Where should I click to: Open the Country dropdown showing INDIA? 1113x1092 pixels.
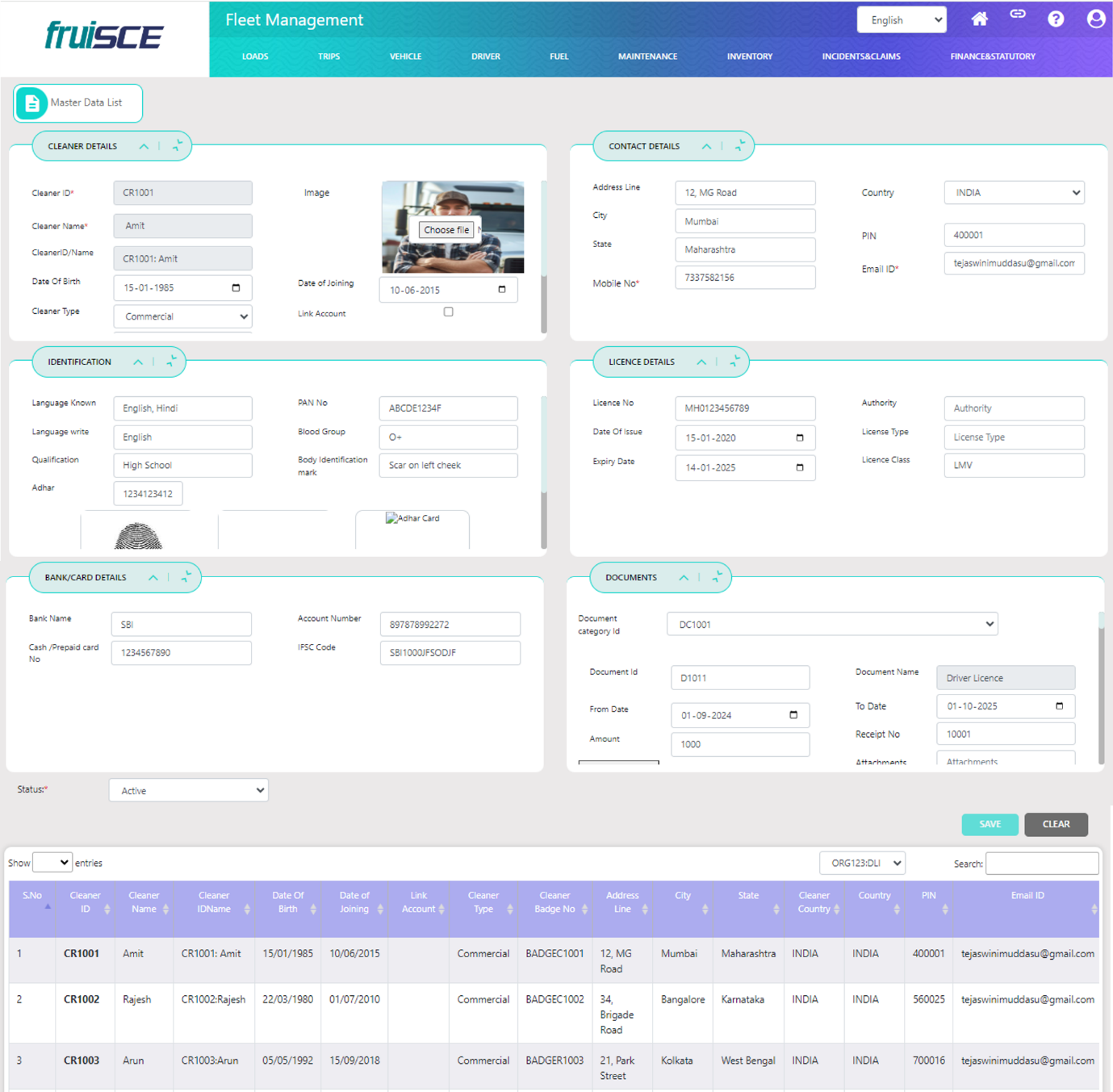click(x=1014, y=193)
